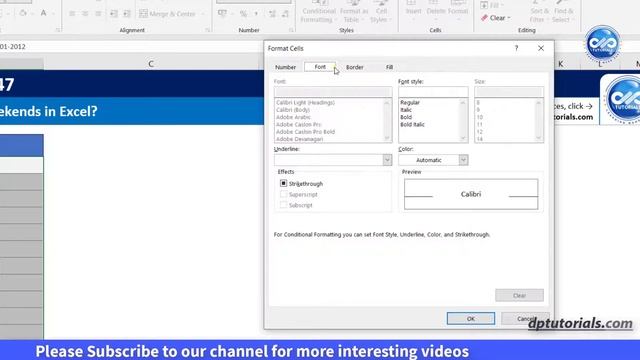Click the Increase Indent icon
This screenshot has height=360, width=640.
127,14
